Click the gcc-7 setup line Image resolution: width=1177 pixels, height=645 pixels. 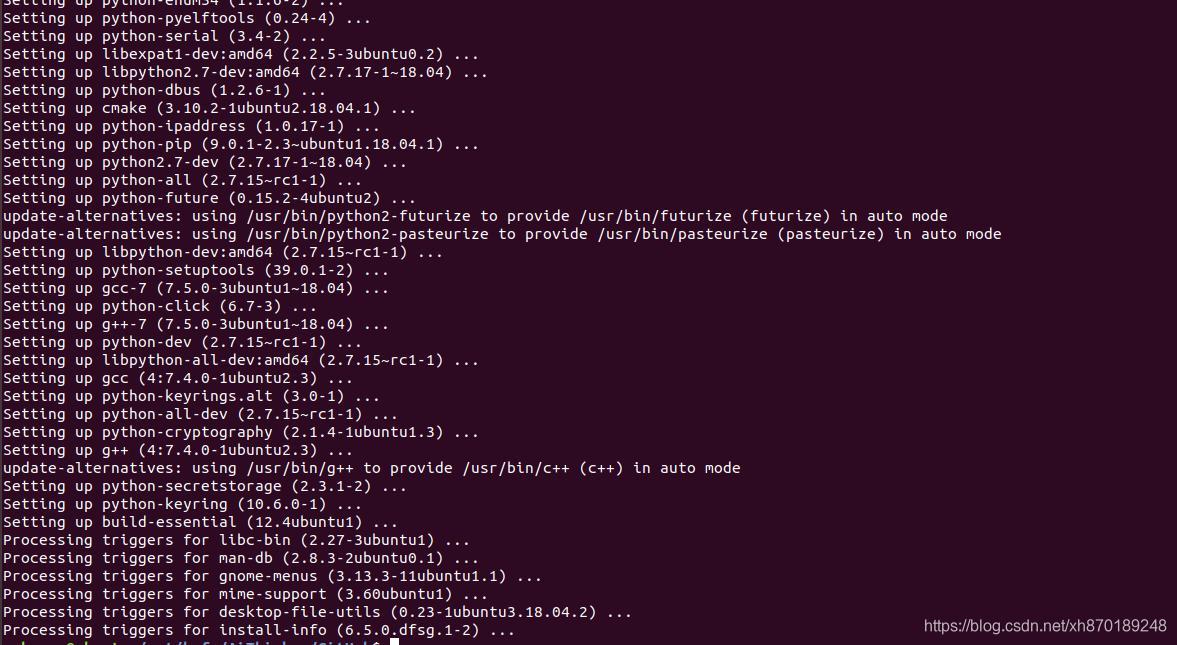tap(196, 288)
